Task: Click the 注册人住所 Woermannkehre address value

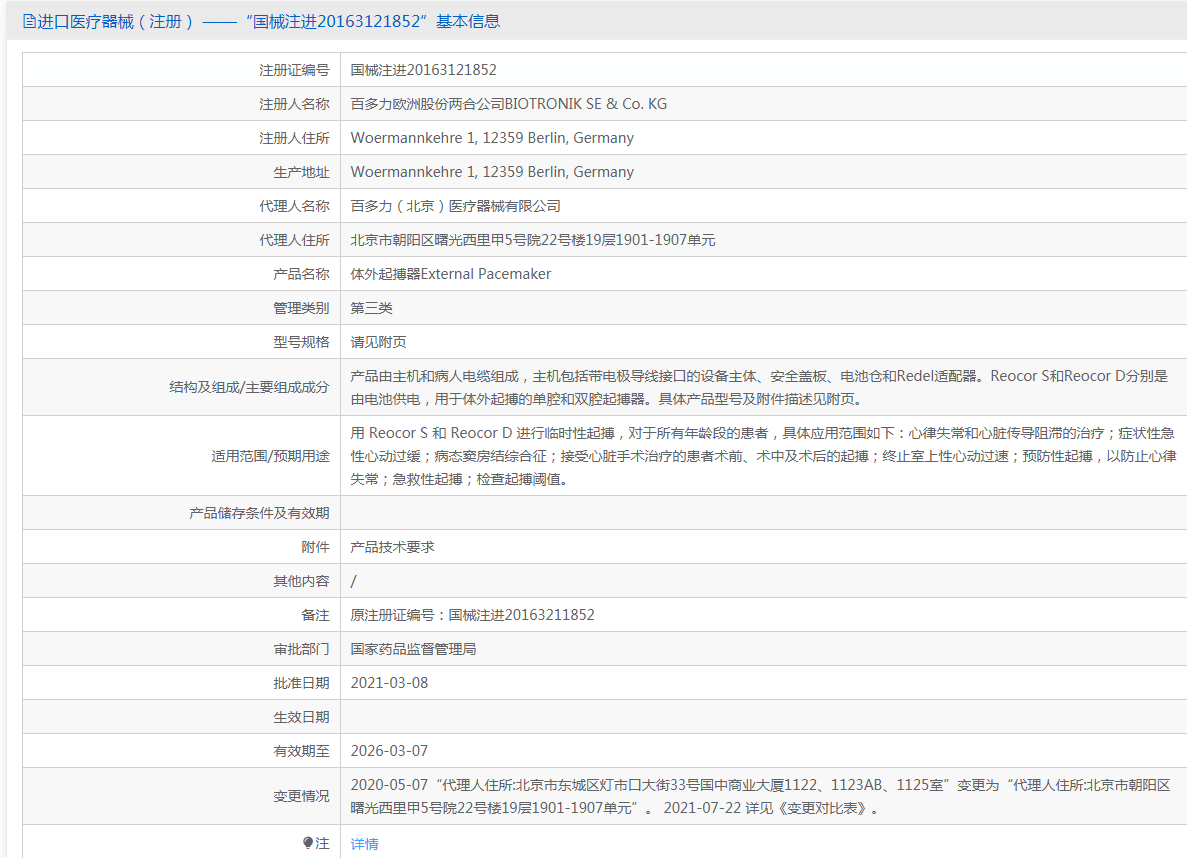Action: coord(492,138)
